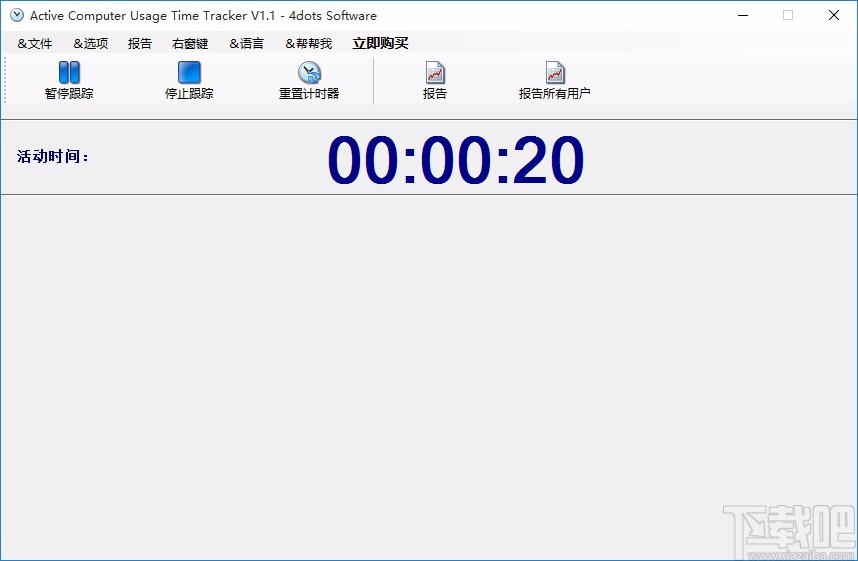Open the &帮帮我 help menu

[x=309, y=43]
